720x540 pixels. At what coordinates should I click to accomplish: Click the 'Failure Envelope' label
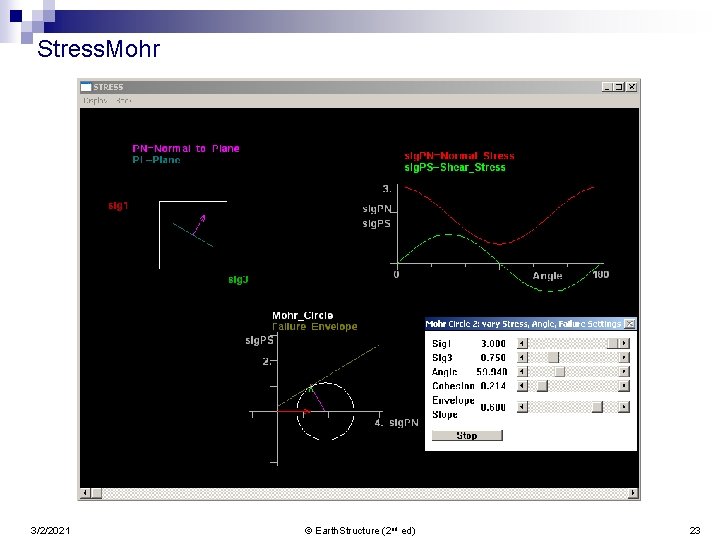pos(315,326)
